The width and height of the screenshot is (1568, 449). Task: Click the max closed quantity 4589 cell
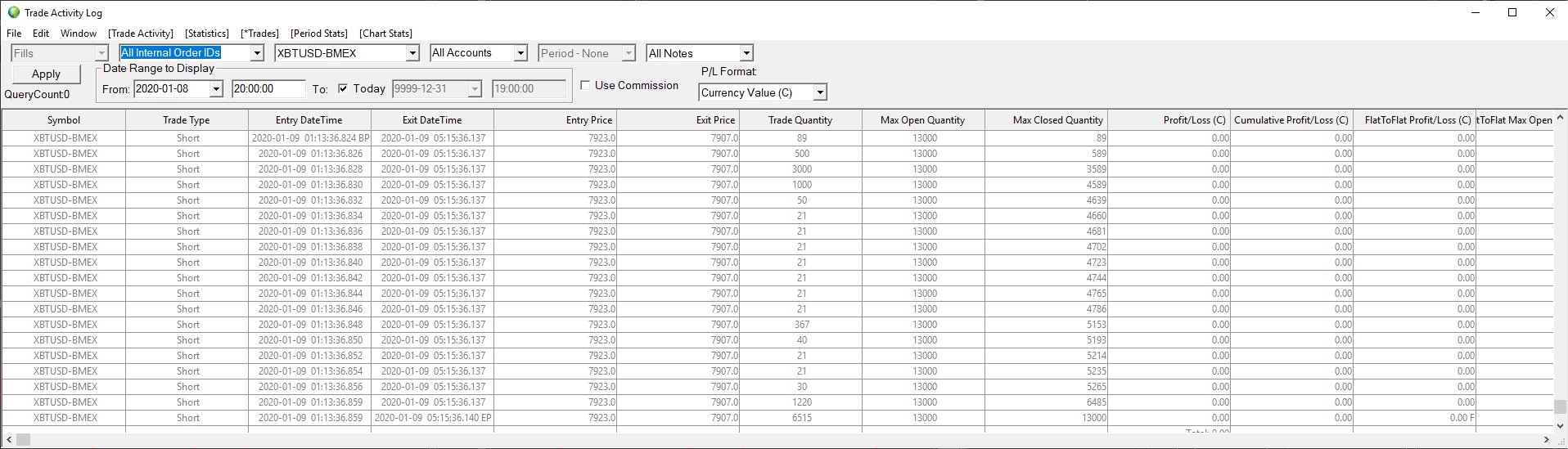pos(1047,185)
